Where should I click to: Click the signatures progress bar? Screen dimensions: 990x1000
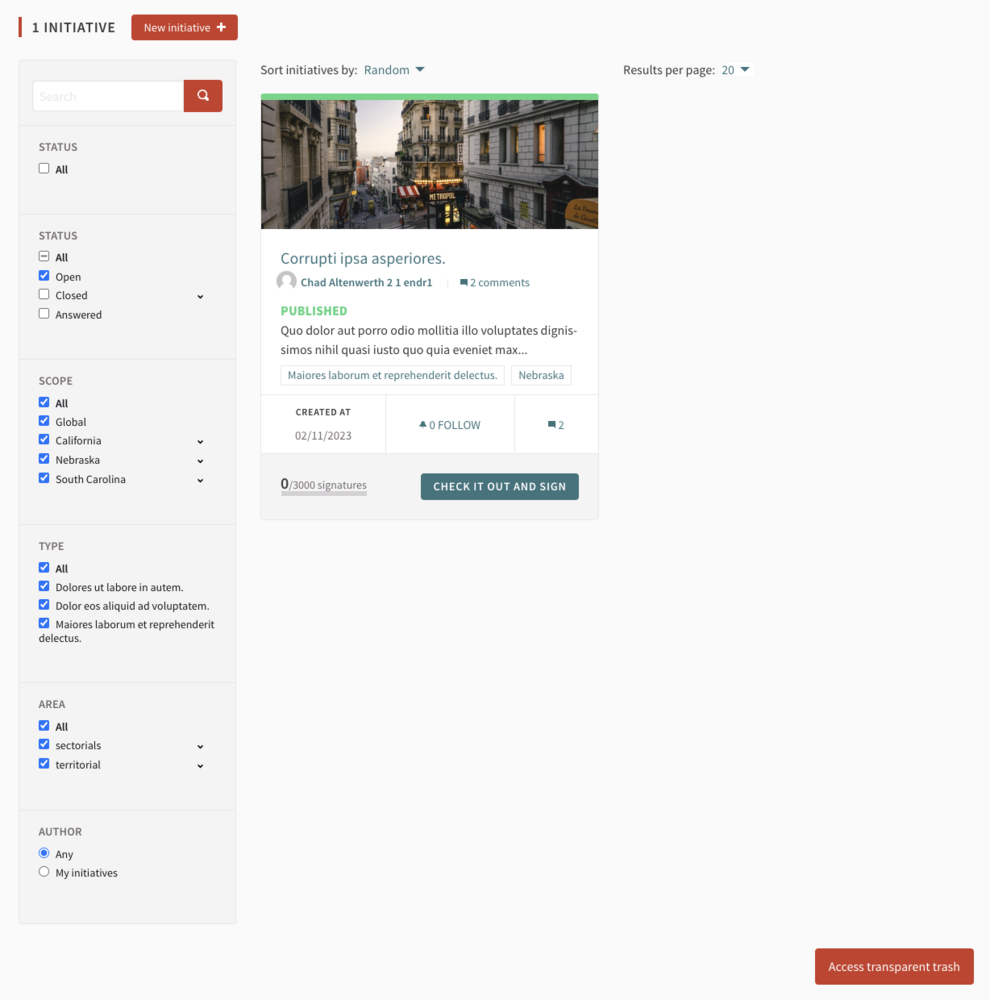coord(324,493)
